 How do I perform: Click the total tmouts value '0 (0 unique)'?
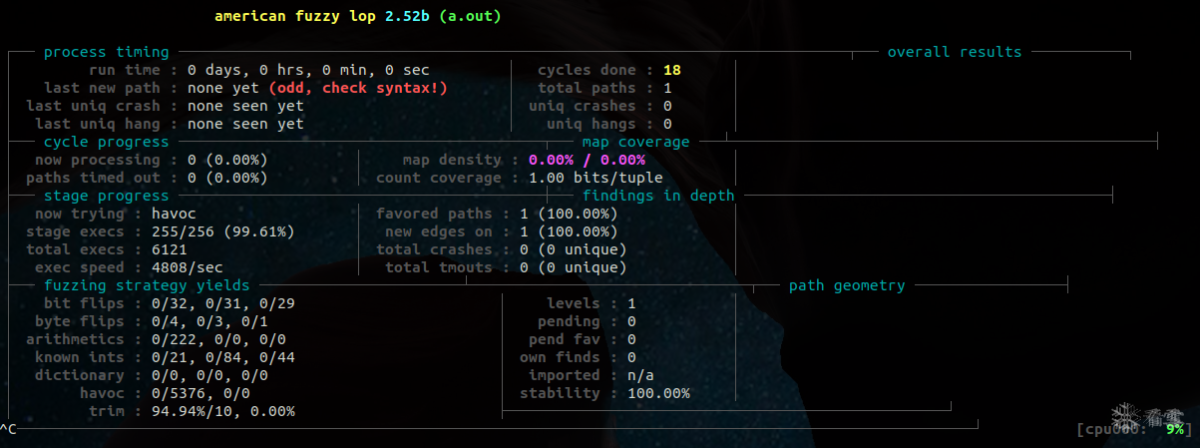point(573,268)
